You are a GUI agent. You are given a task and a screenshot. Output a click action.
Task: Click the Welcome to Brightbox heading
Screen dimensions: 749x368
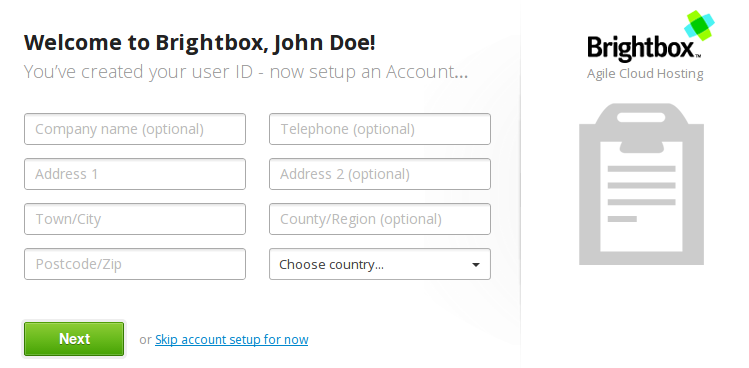point(200,43)
